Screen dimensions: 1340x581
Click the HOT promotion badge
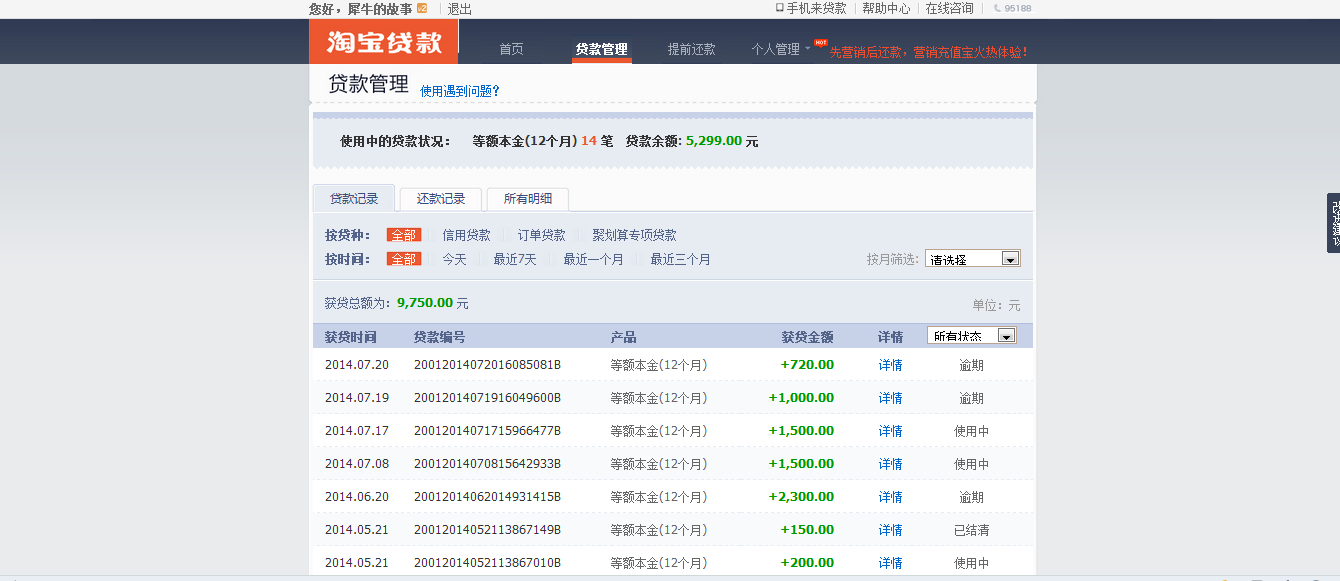820,42
